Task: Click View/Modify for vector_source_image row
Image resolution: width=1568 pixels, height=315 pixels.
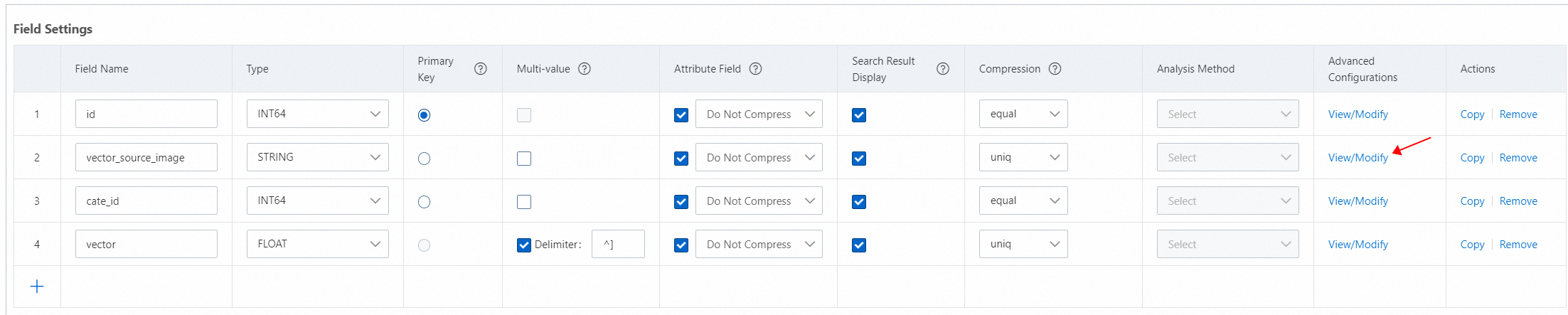Action: [x=1358, y=158]
